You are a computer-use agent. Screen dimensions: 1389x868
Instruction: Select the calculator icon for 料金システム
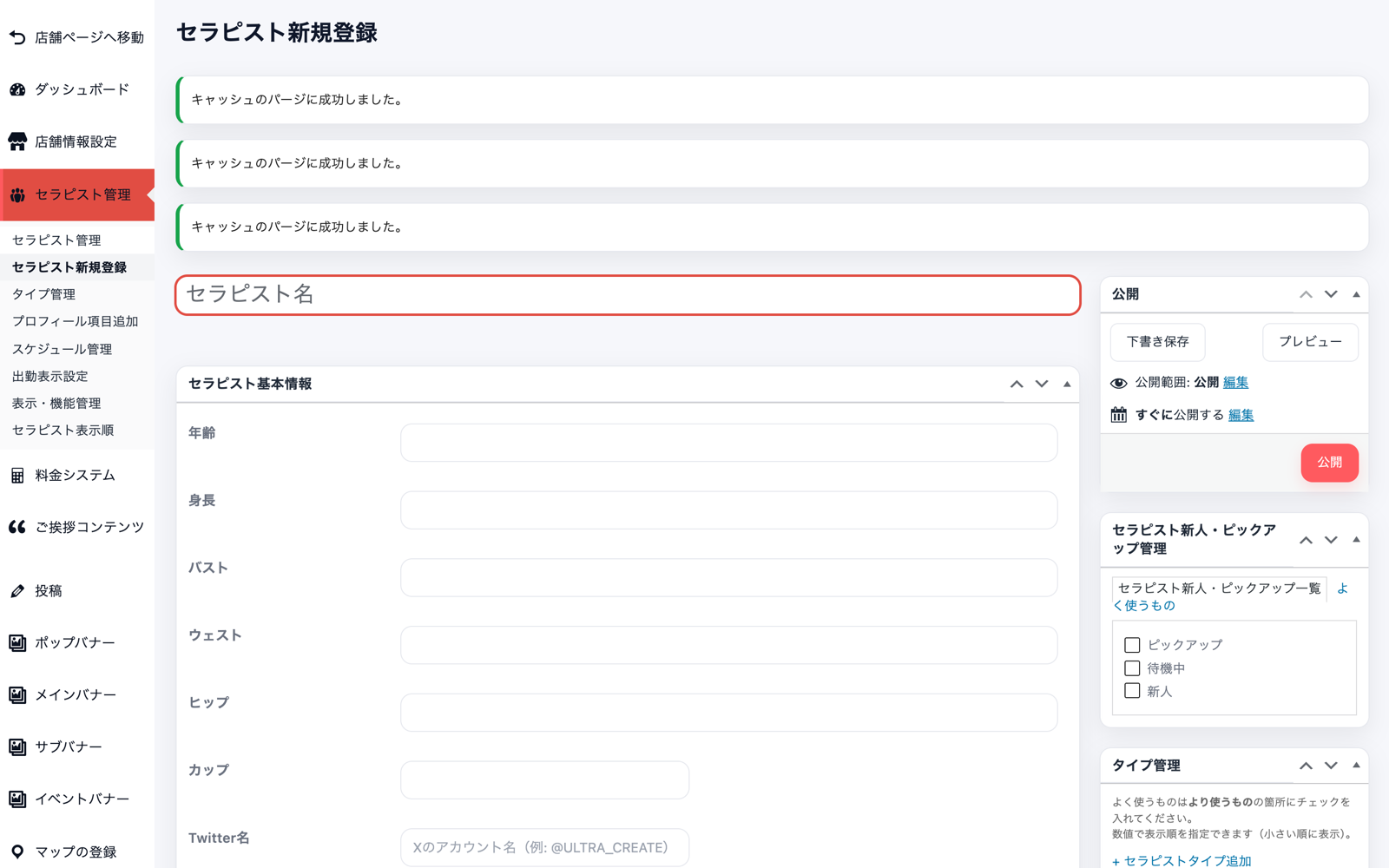click(17, 476)
